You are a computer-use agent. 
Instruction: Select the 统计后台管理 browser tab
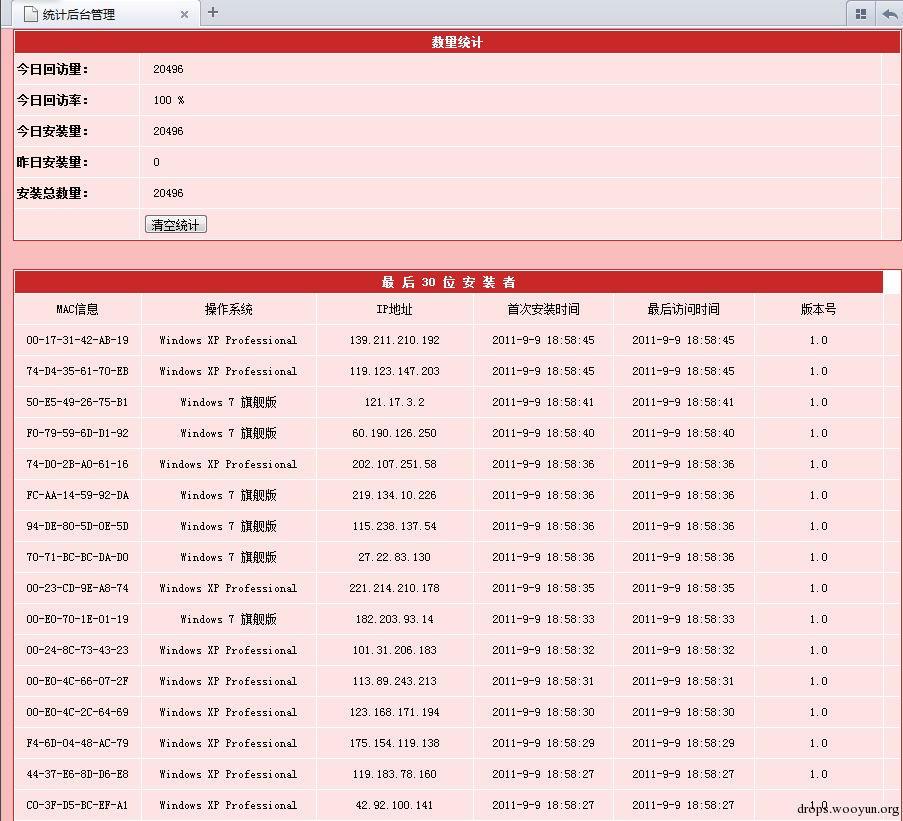click(x=106, y=14)
